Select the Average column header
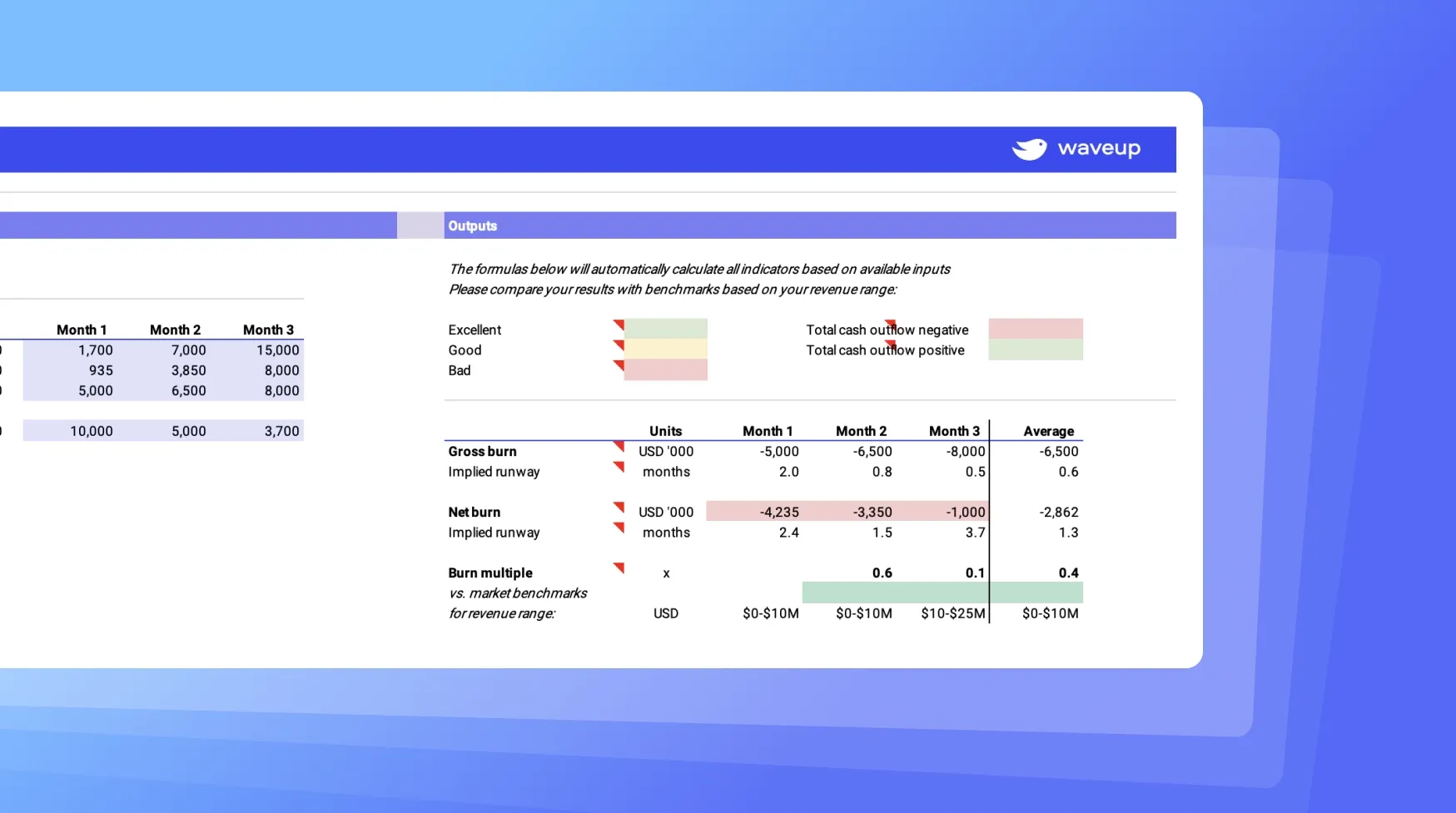This screenshot has width=1456, height=813. (x=1048, y=431)
